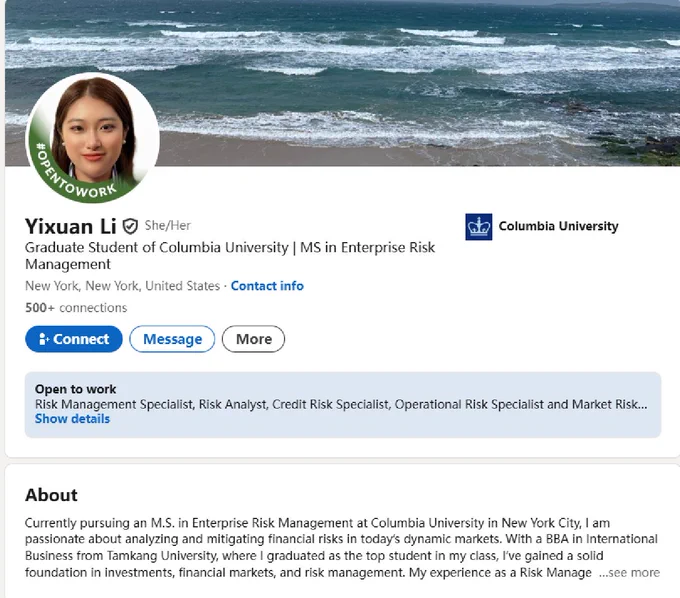Open the profile photo with Open To Work frame
The height and width of the screenshot is (598, 680).
point(92,137)
